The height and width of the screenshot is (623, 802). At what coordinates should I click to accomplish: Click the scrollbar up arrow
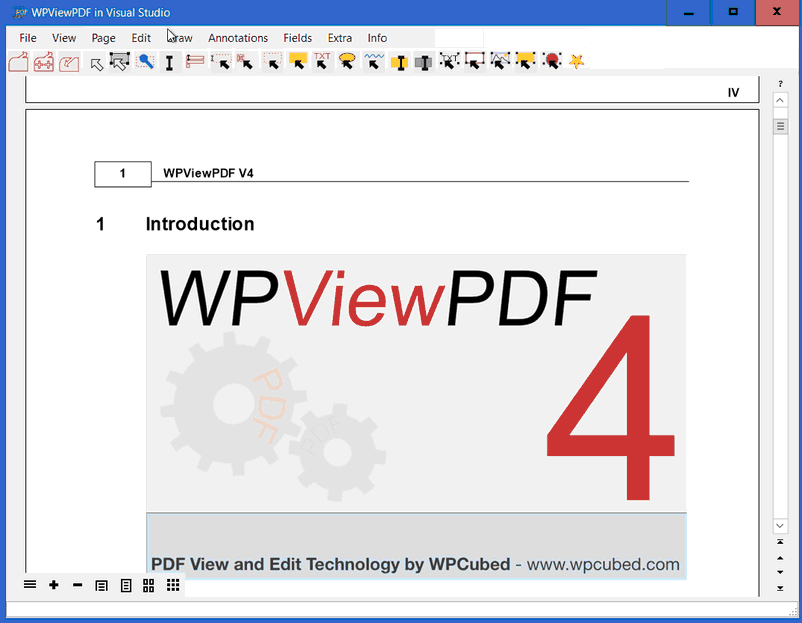click(780, 100)
